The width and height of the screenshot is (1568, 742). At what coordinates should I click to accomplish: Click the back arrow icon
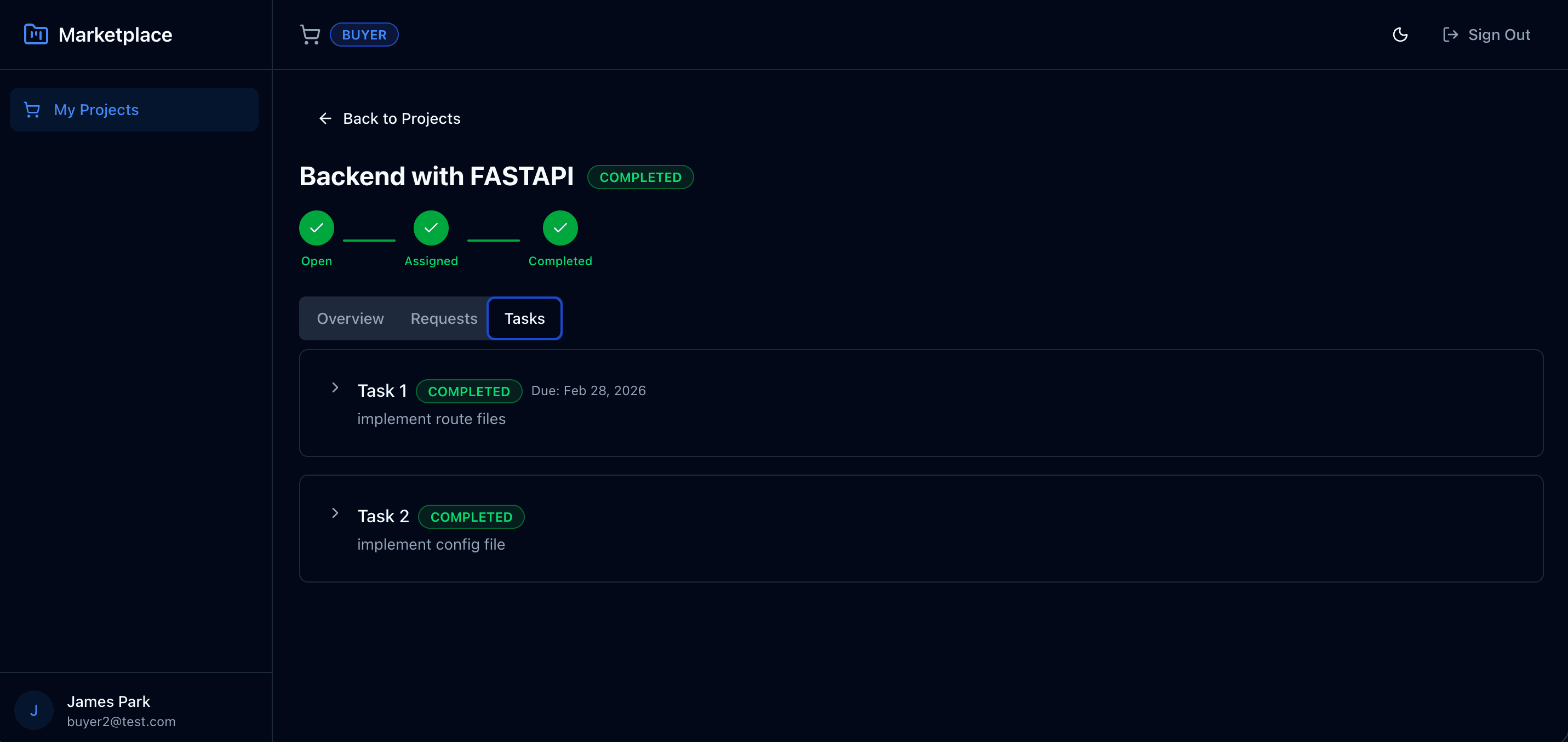325,119
